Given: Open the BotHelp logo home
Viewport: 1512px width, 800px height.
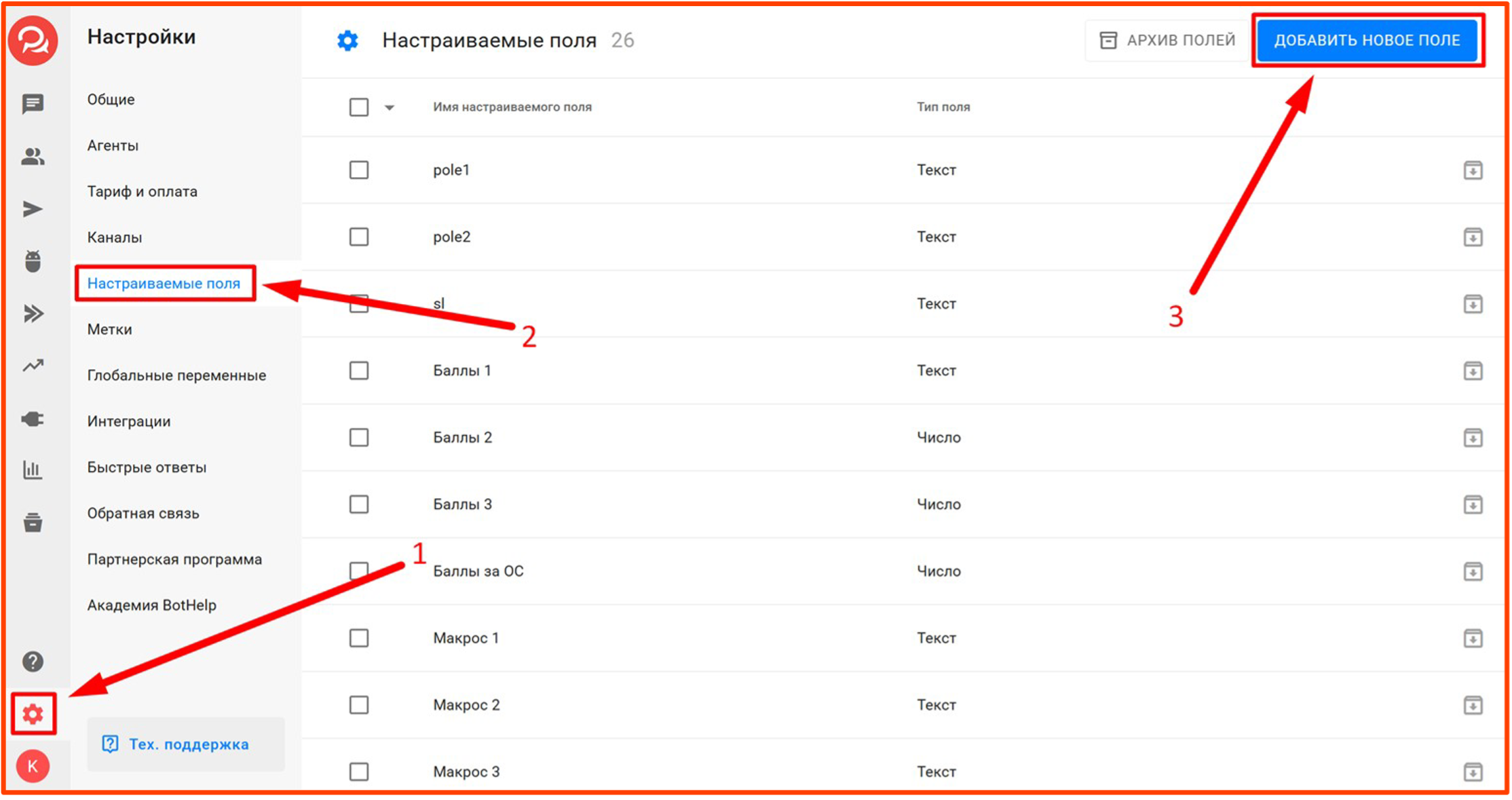Looking at the screenshot, I should (x=33, y=41).
